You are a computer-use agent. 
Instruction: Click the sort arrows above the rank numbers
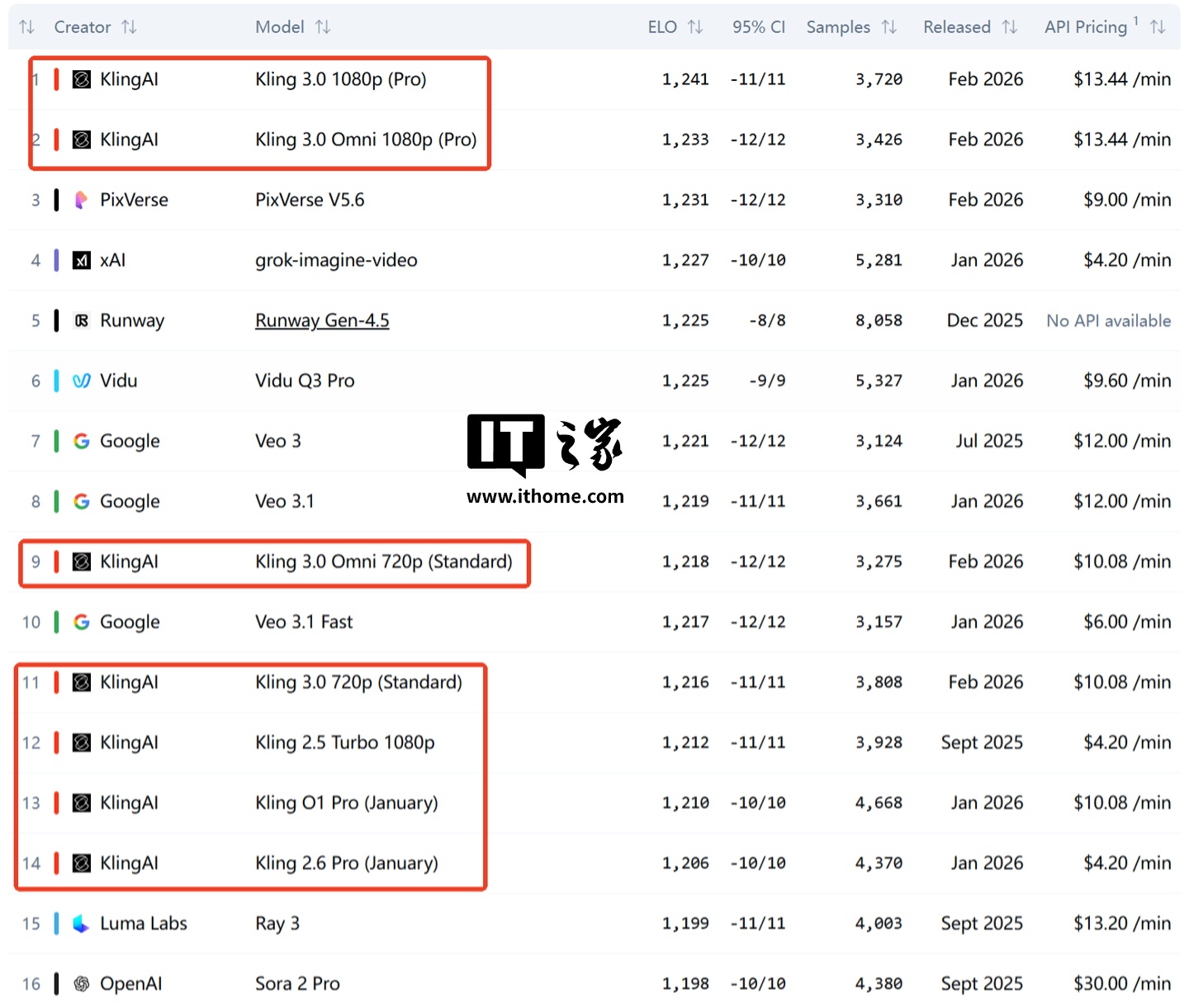pyautogui.click(x=27, y=27)
